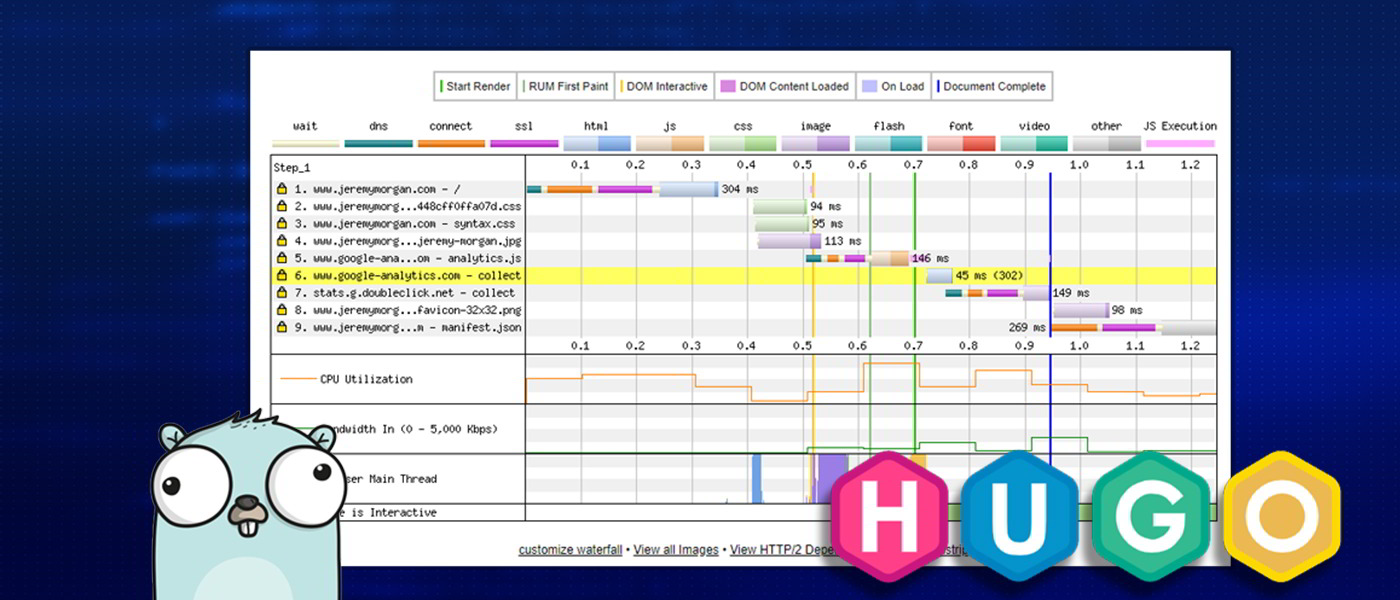This screenshot has height=600, width=1400.
Task: Click the dns color swatch
Action: coord(378,144)
